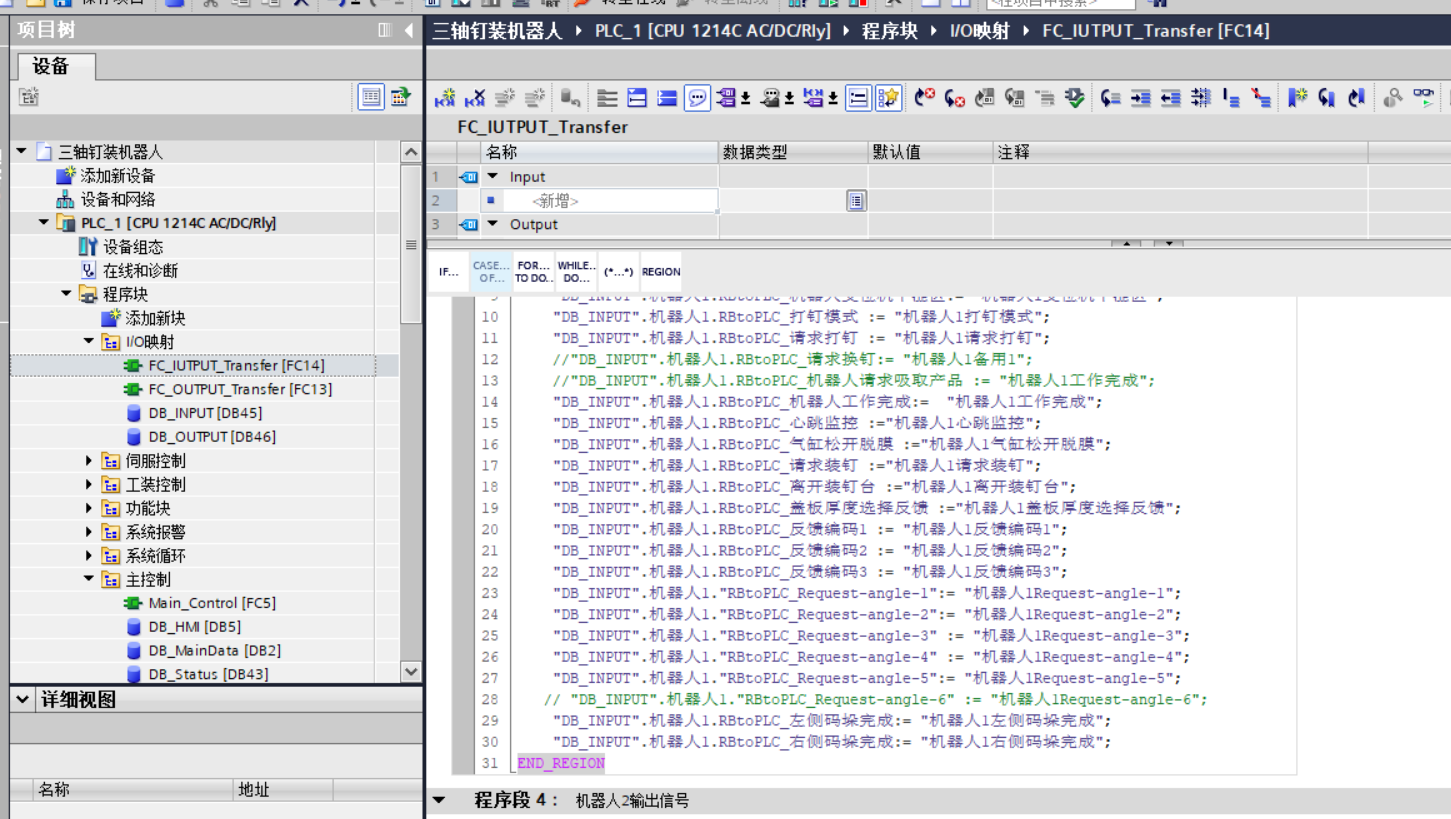Click PLC_1 in the breadcrumb path
1451x819 pixels.
tap(712, 31)
